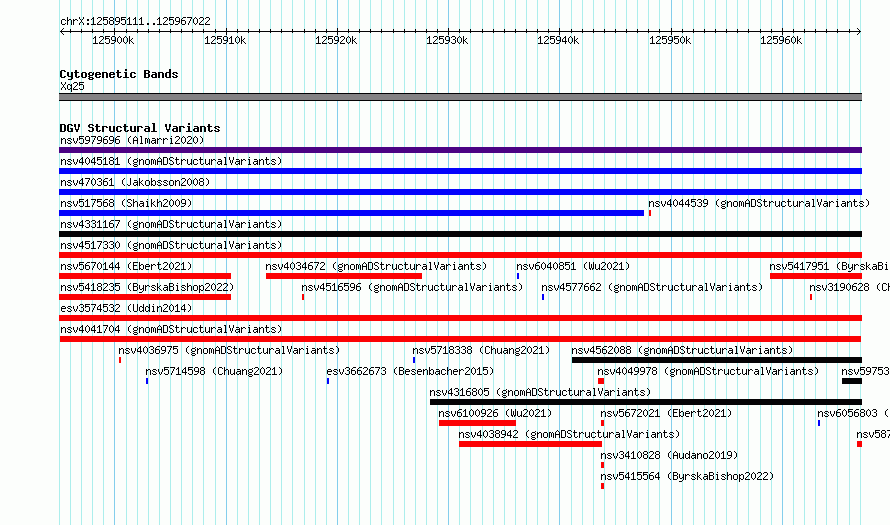Select the red nsv4038942 variant bar
The height and width of the screenshot is (525, 890).
530,444
